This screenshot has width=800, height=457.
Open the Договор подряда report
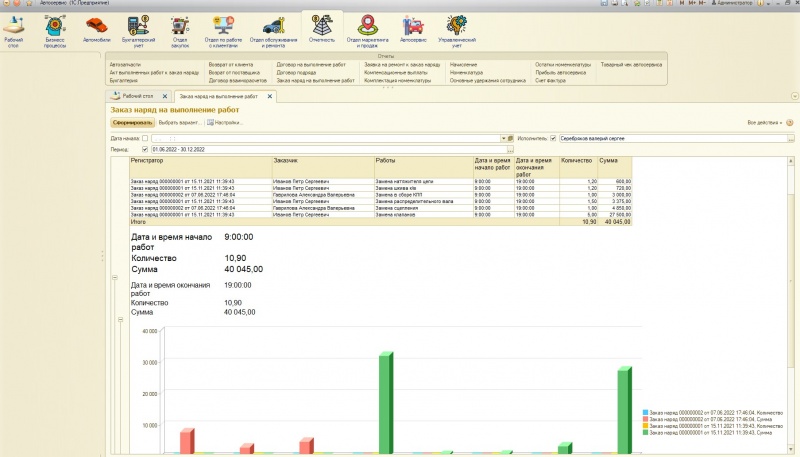[296, 72]
